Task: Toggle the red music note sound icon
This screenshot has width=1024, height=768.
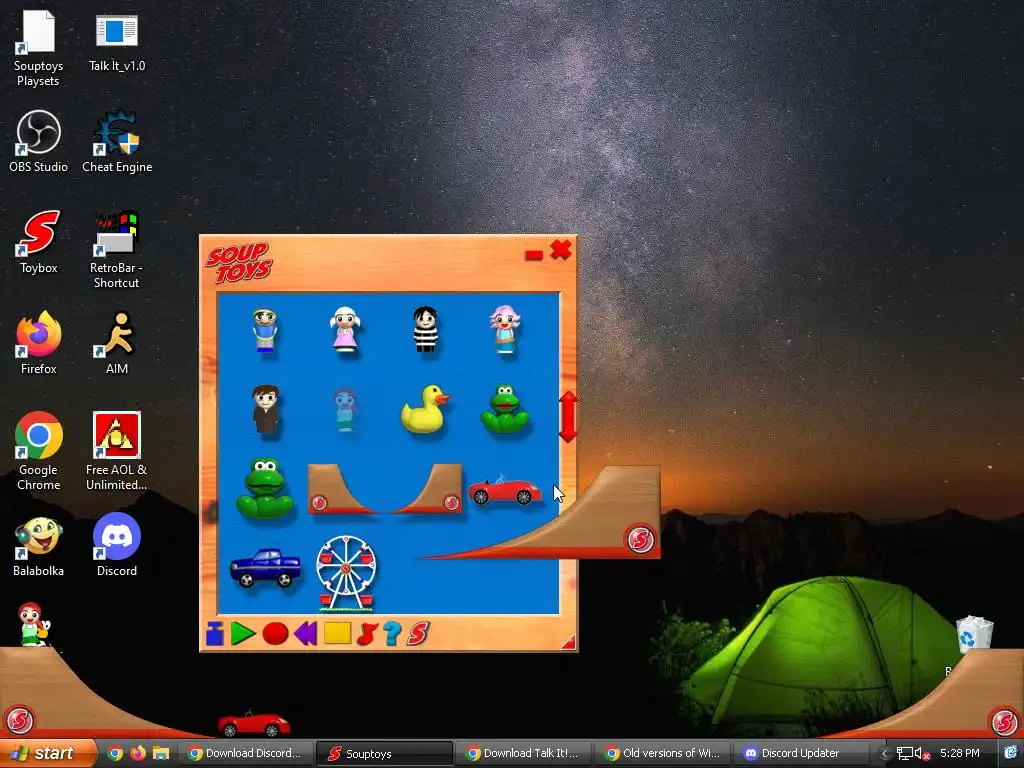Action: [367, 633]
